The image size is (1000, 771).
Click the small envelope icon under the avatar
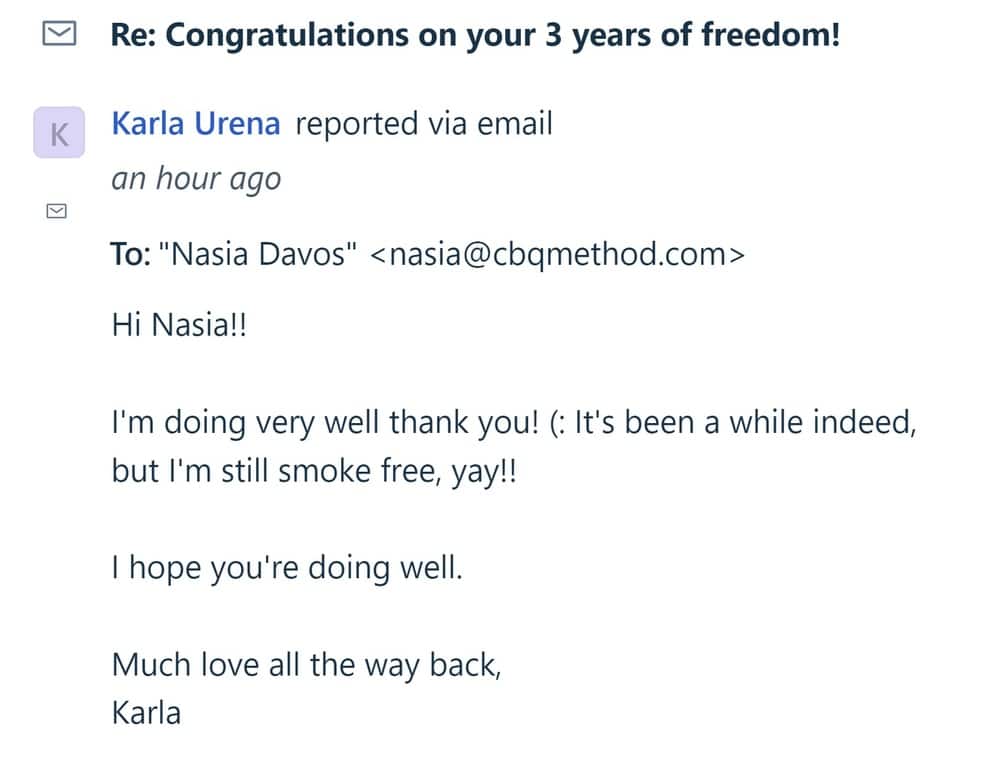[57, 211]
